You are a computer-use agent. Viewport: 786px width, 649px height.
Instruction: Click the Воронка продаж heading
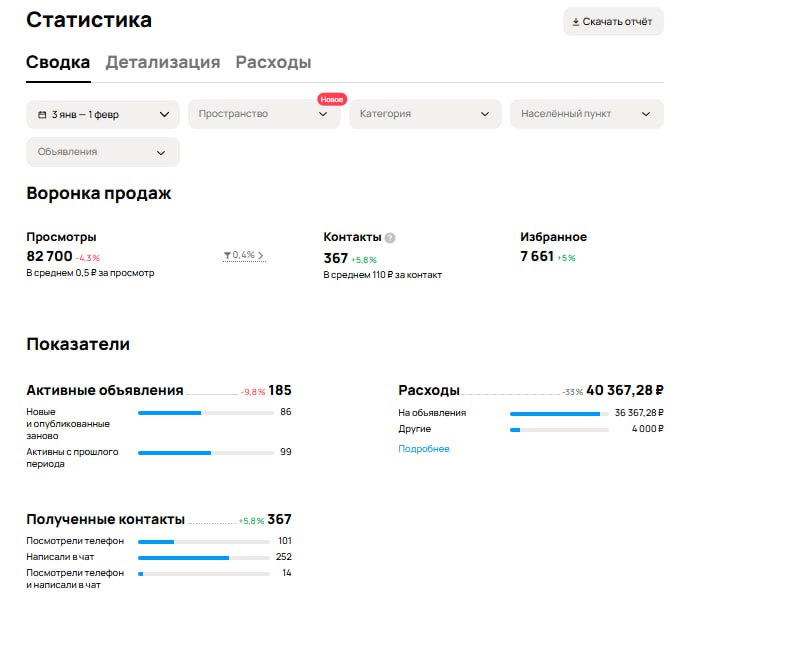[x=99, y=193]
